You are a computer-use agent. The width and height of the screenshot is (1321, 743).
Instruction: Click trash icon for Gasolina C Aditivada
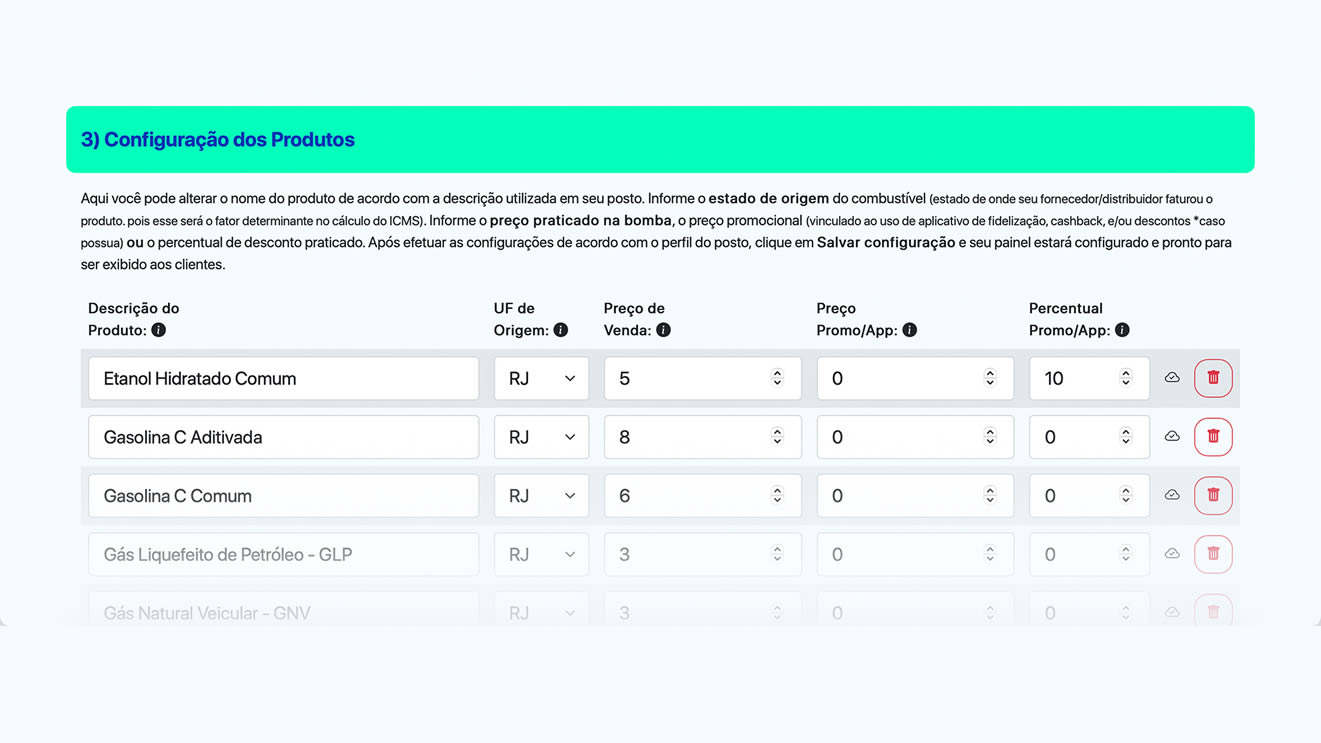point(1213,437)
